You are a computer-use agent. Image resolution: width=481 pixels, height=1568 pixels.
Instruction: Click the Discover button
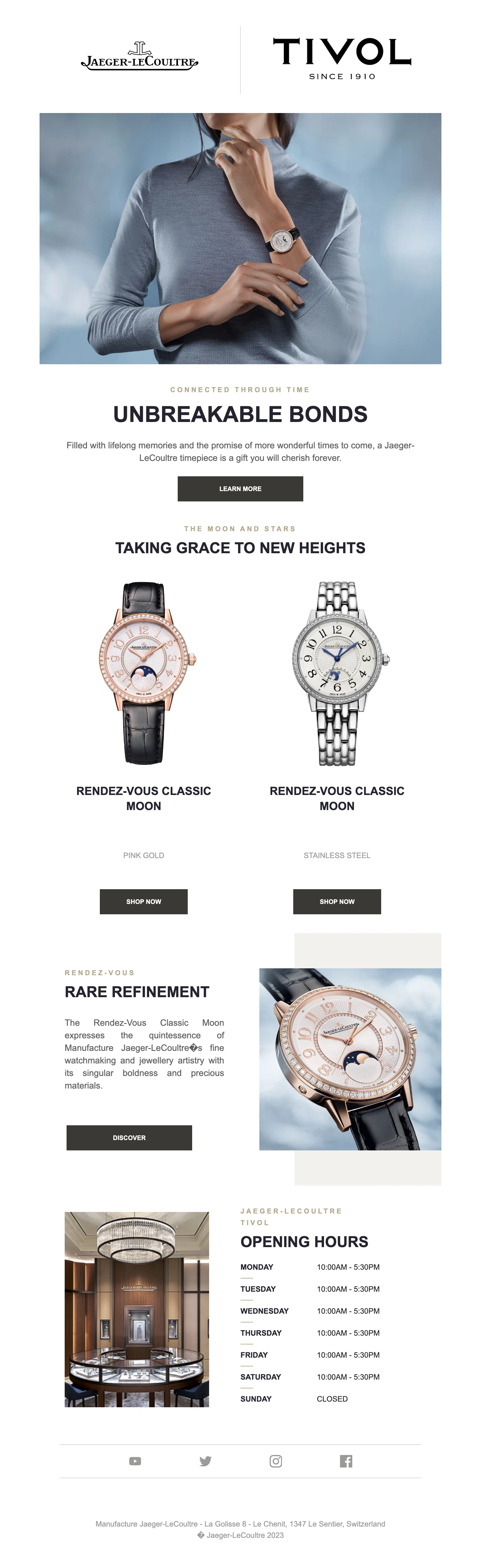(129, 1138)
